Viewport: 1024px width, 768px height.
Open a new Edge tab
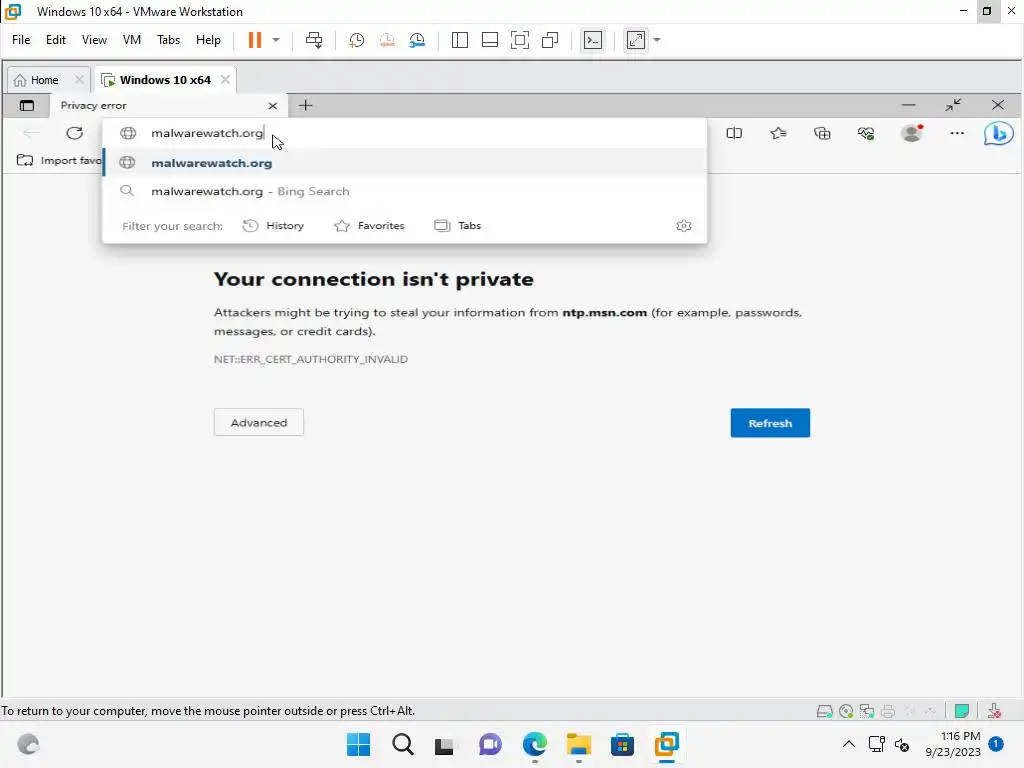tap(305, 105)
